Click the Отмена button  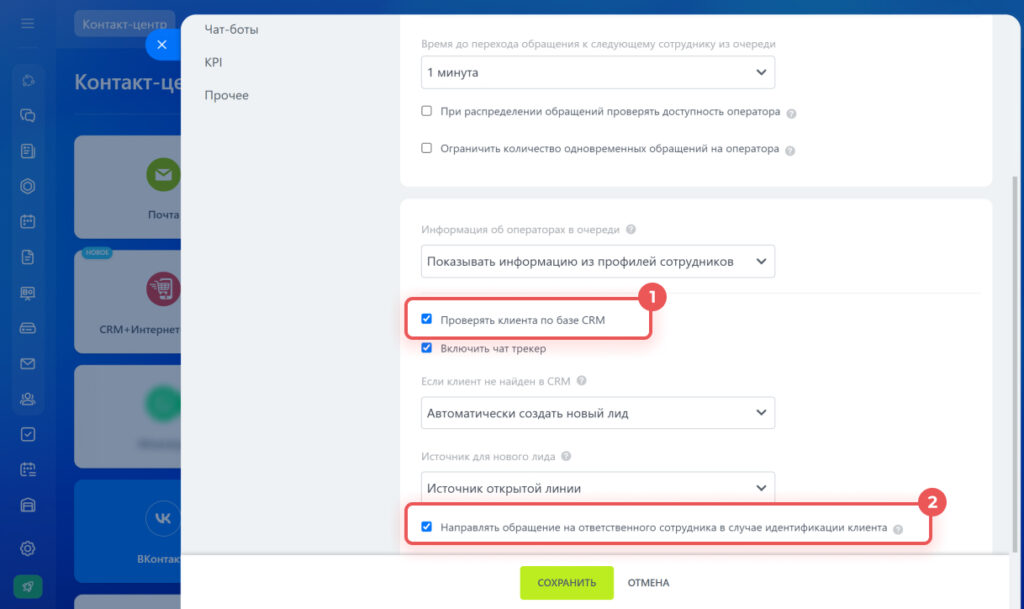pyautogui.click(x=648, y=583)
